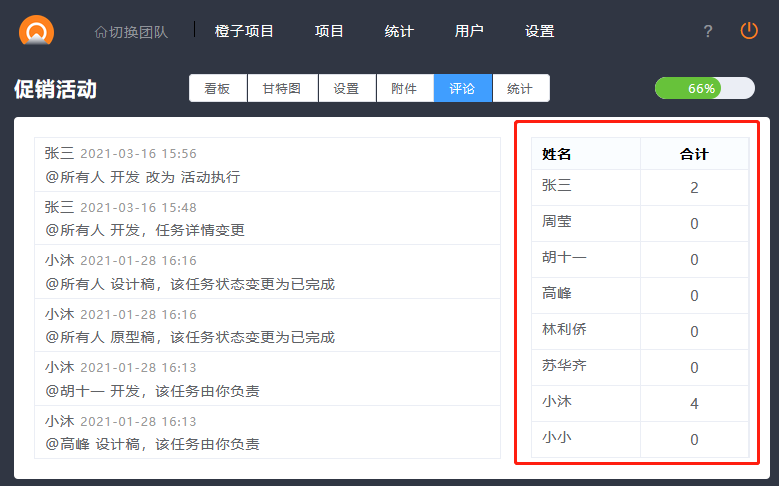The image size is (779, 486).
Task: Select the 小沐 row in table
Action: (640, 403)
